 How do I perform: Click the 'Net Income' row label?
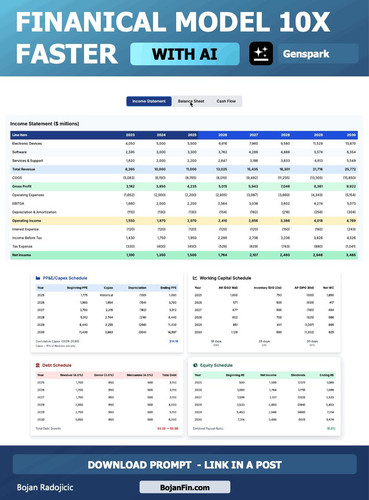coord(22,255)
